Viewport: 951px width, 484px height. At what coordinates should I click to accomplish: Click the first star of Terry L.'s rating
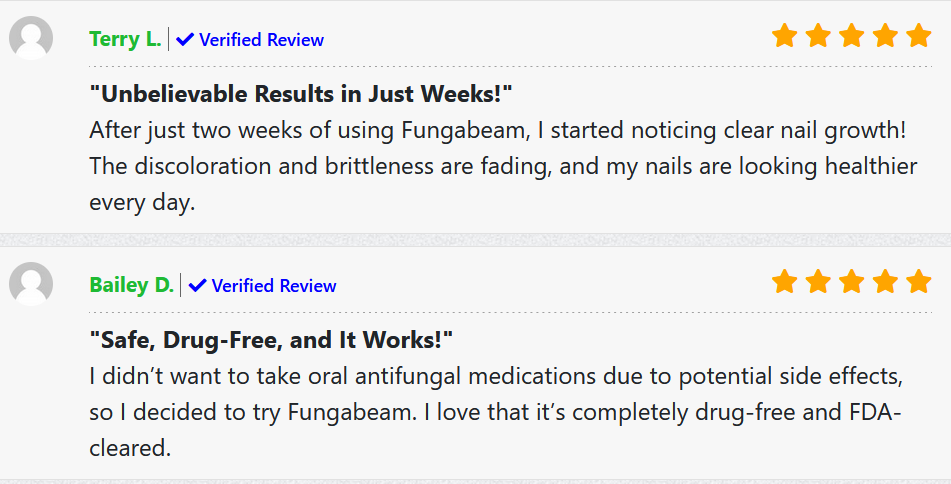[785, 37]
